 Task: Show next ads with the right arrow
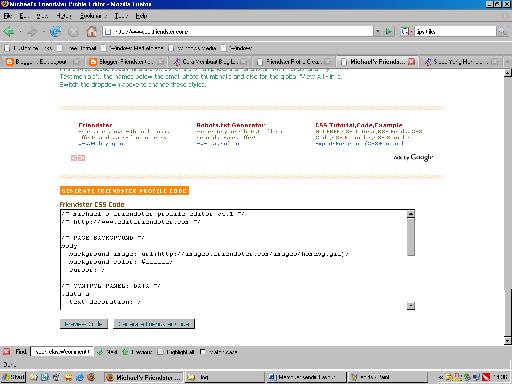82,158
